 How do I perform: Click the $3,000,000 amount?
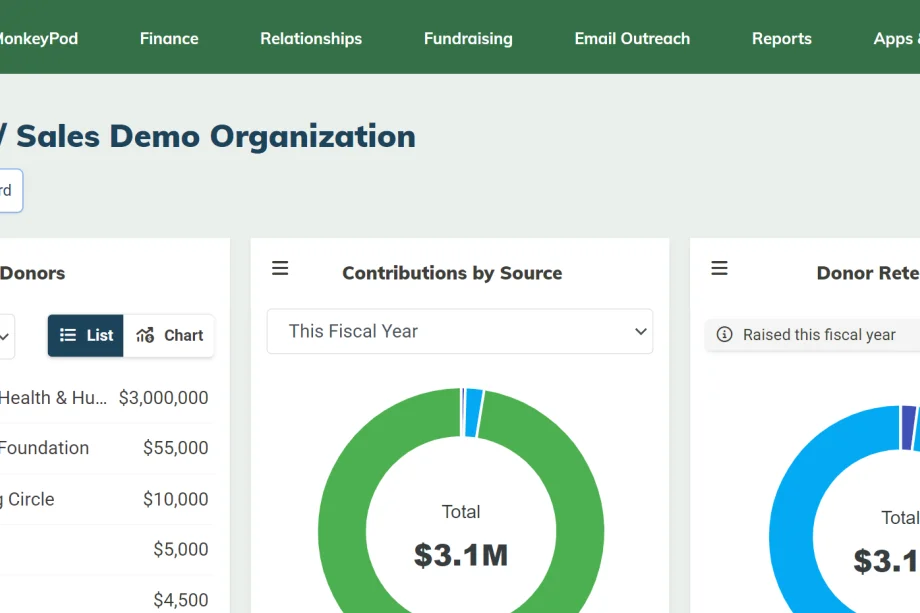163,398
